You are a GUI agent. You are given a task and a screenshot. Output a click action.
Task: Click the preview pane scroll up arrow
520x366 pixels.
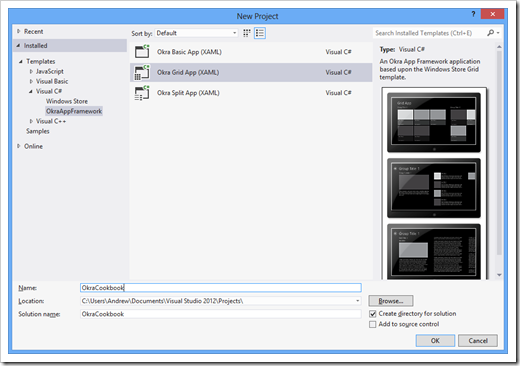pos(499,47)
